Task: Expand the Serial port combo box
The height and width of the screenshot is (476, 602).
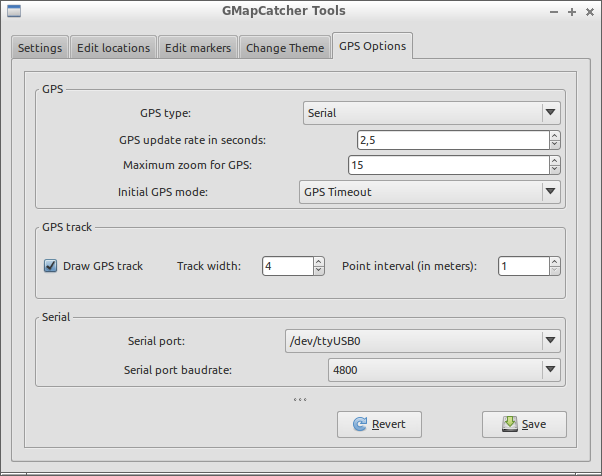Action: (423, 341)
